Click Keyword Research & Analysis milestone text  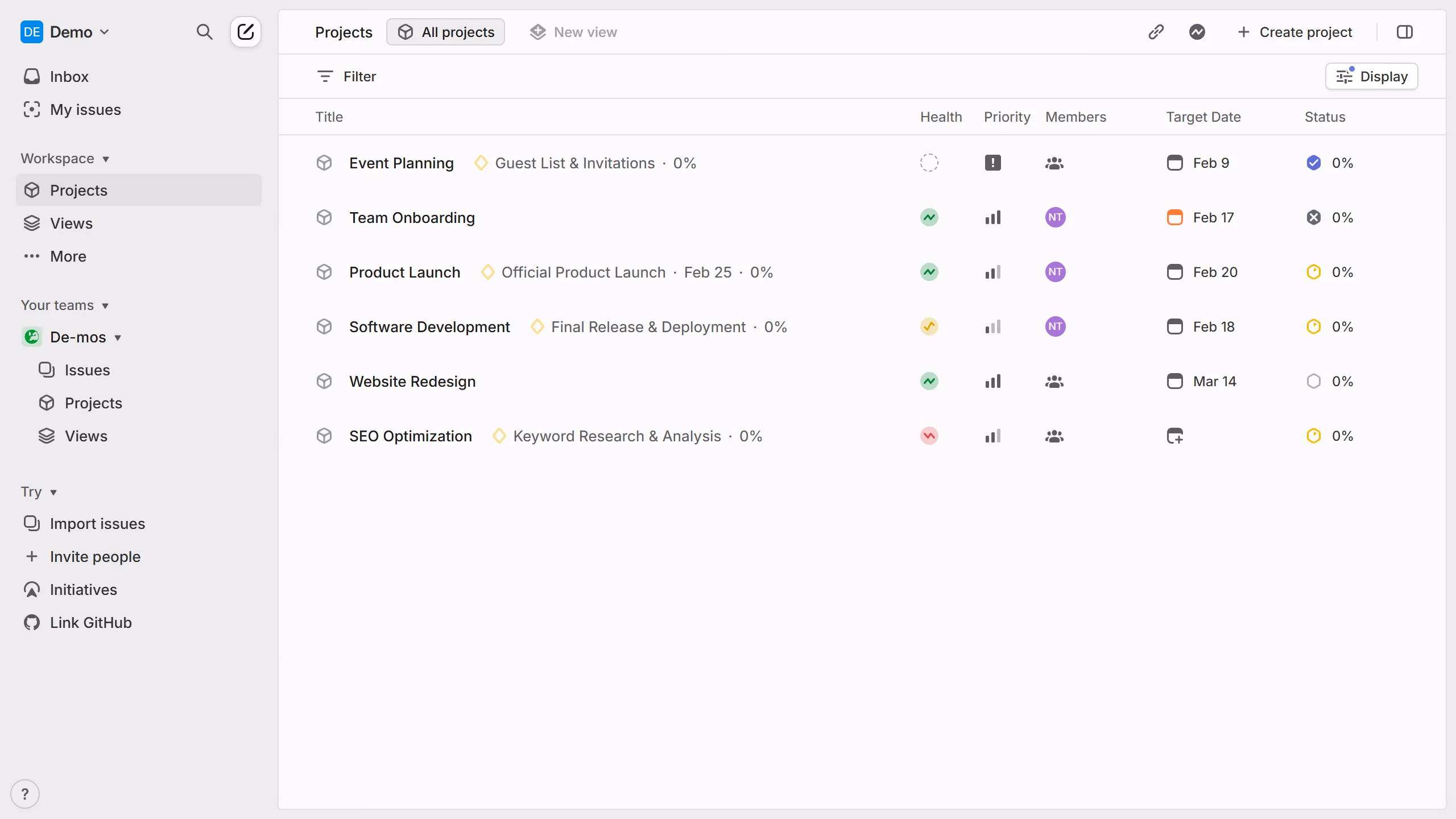[617, 436]
